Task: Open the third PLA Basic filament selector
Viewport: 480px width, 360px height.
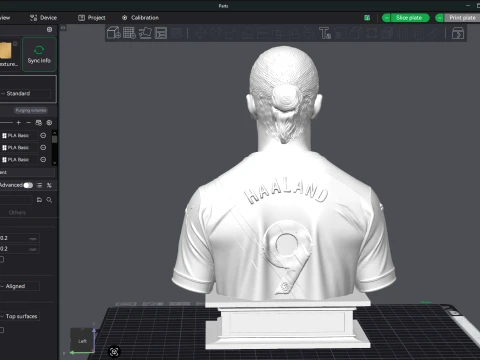Action: point(18,160)
